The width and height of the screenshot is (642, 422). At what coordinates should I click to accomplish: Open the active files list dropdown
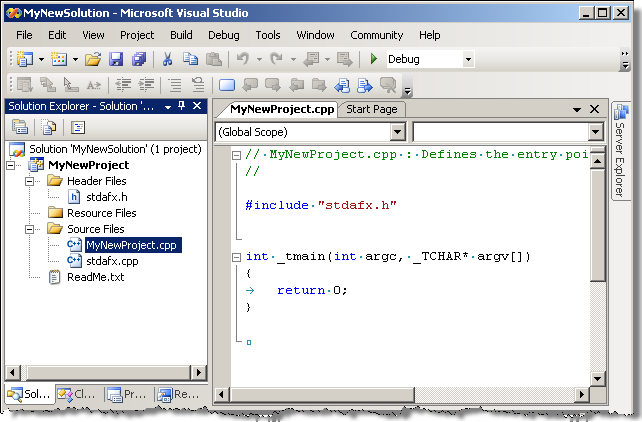577,109
